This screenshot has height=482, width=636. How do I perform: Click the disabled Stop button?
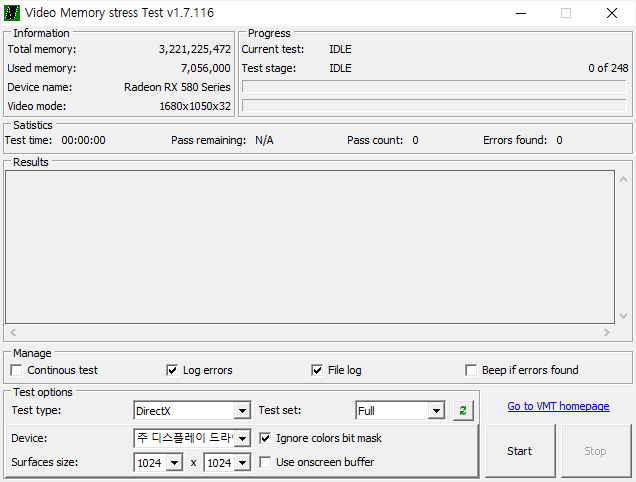pos(595,451)
